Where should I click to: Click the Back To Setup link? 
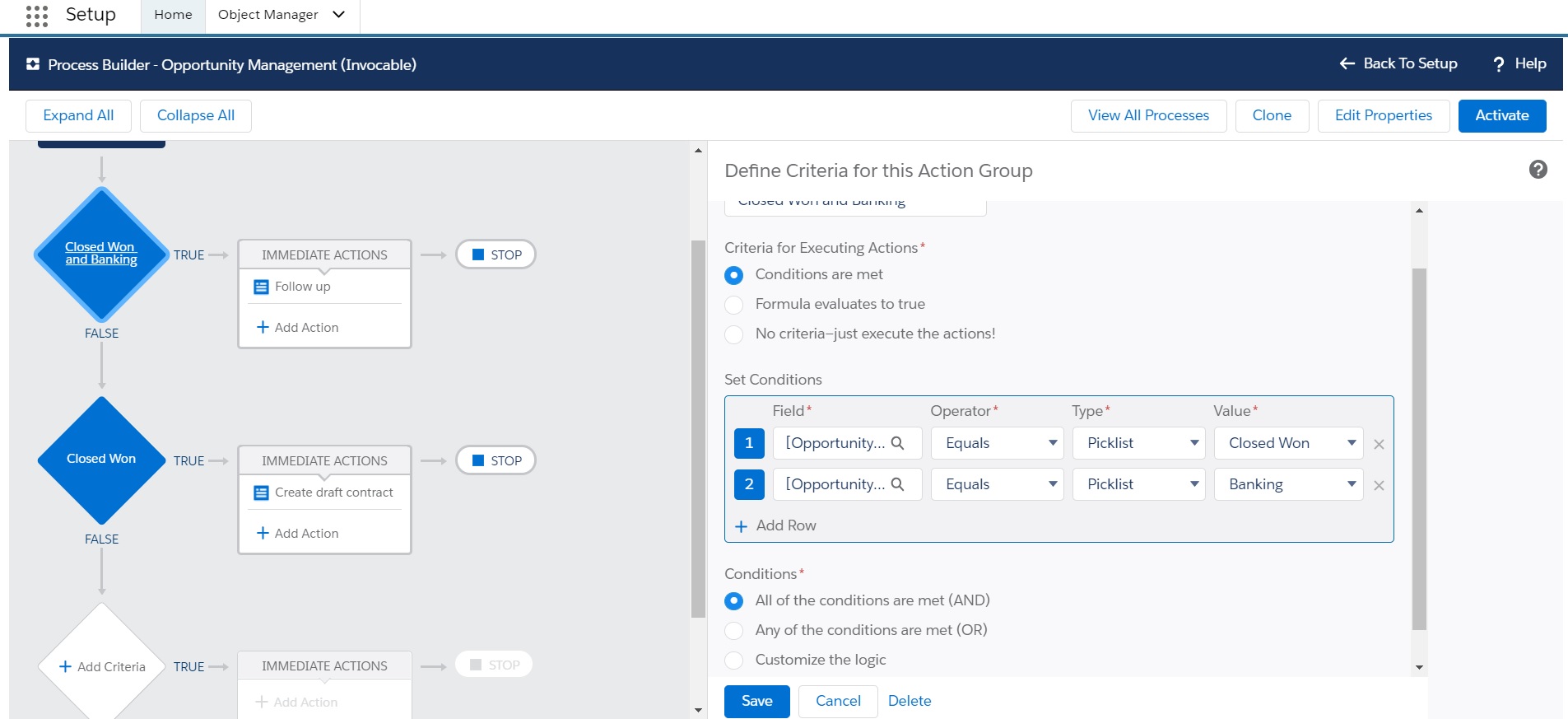[x=1398, y=63]
